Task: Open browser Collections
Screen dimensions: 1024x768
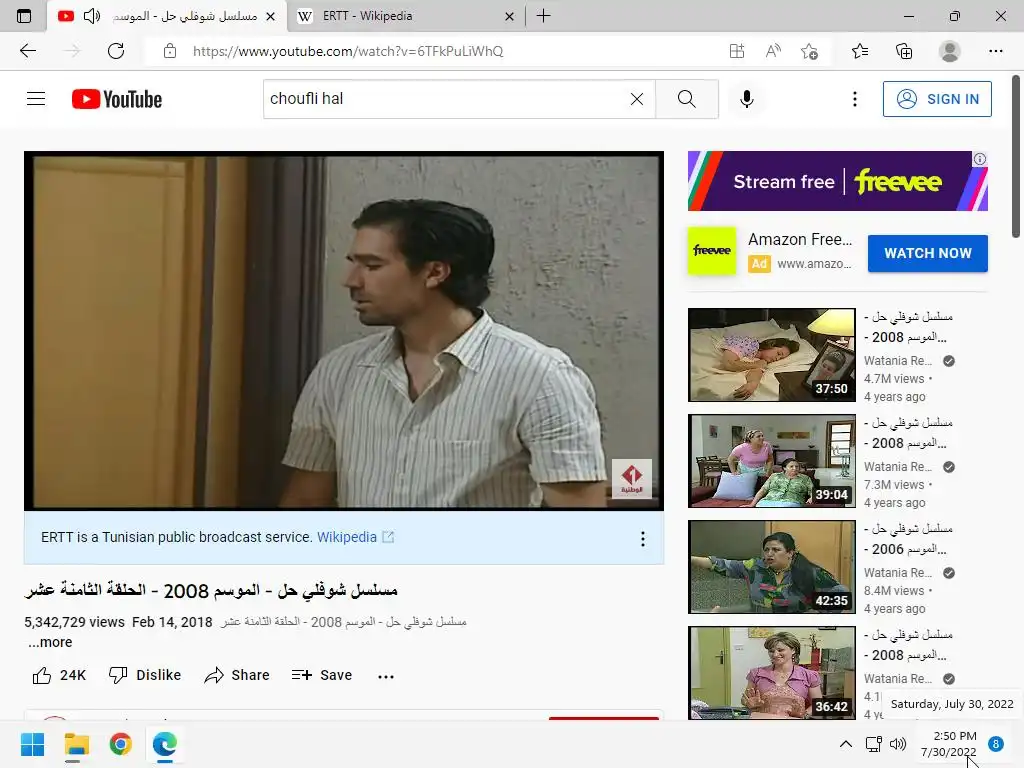Action: [x=904, y=51]
